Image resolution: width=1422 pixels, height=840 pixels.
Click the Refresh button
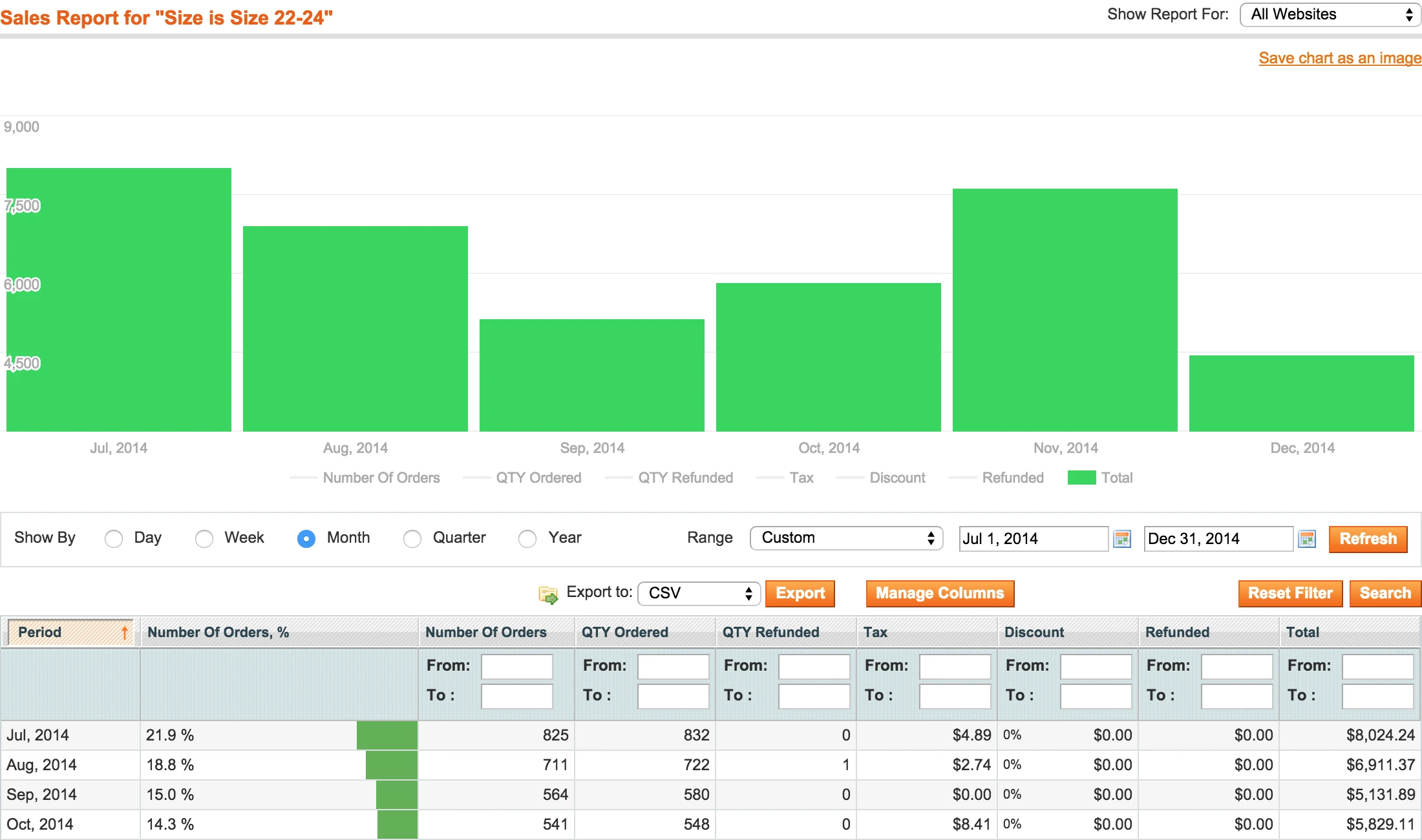click(1368, 539)
